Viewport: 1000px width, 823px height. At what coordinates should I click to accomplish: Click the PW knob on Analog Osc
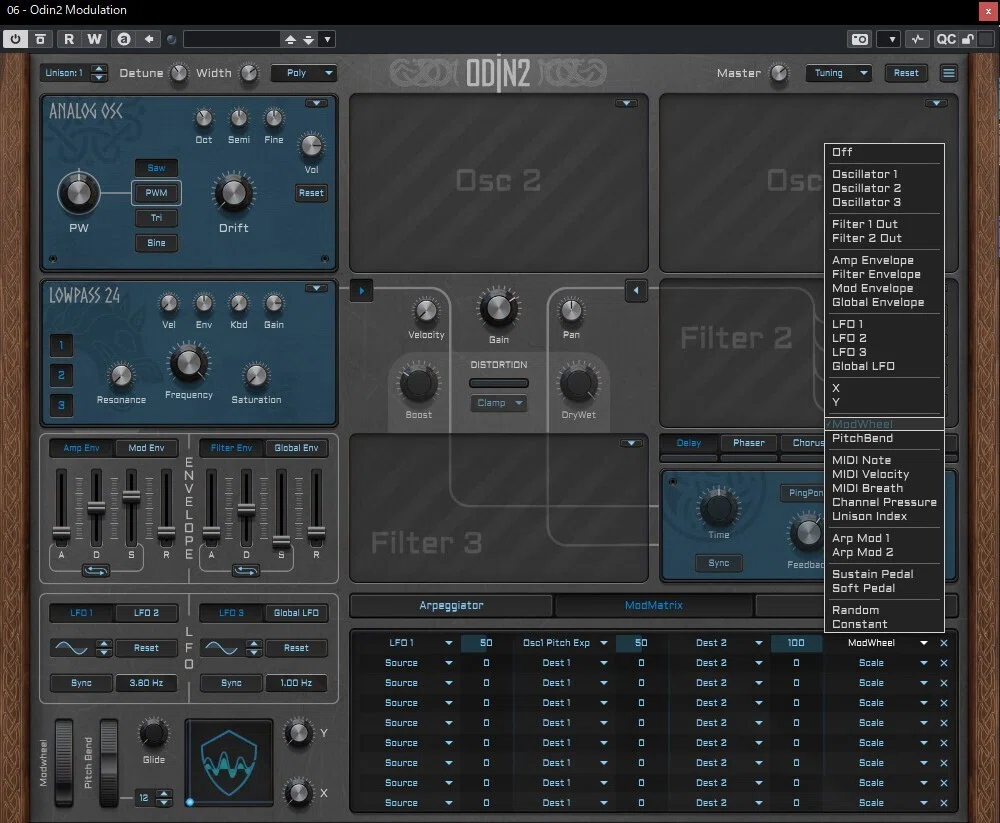tap(78, 193)
